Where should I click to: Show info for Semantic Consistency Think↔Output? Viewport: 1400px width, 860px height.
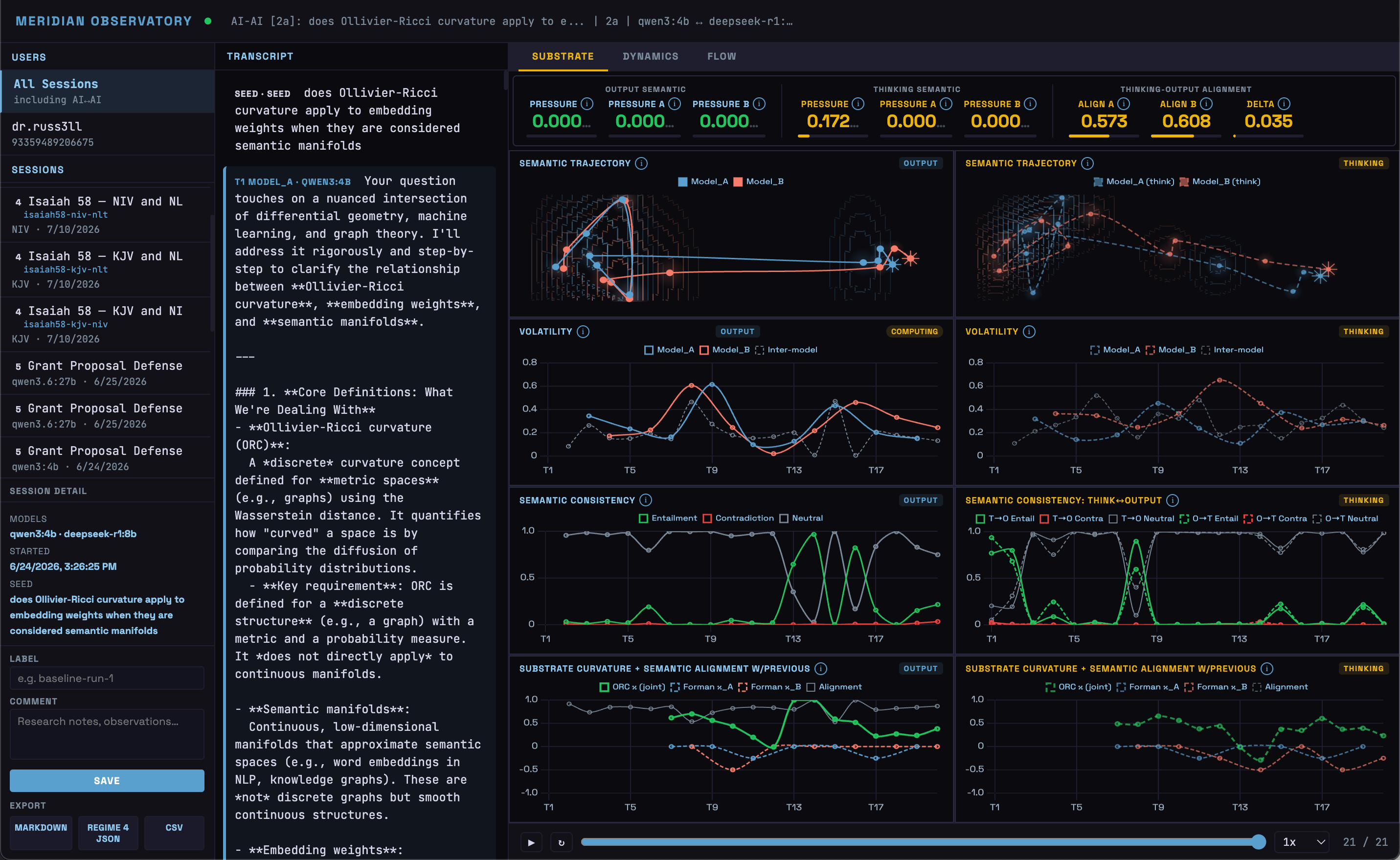[1173, 500]
